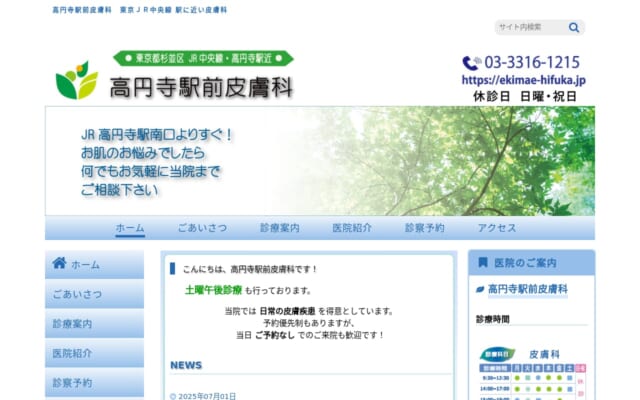Open ごあいさつ in the top navigation bar
Screen dimensions: 640x400
click(202, 228)
